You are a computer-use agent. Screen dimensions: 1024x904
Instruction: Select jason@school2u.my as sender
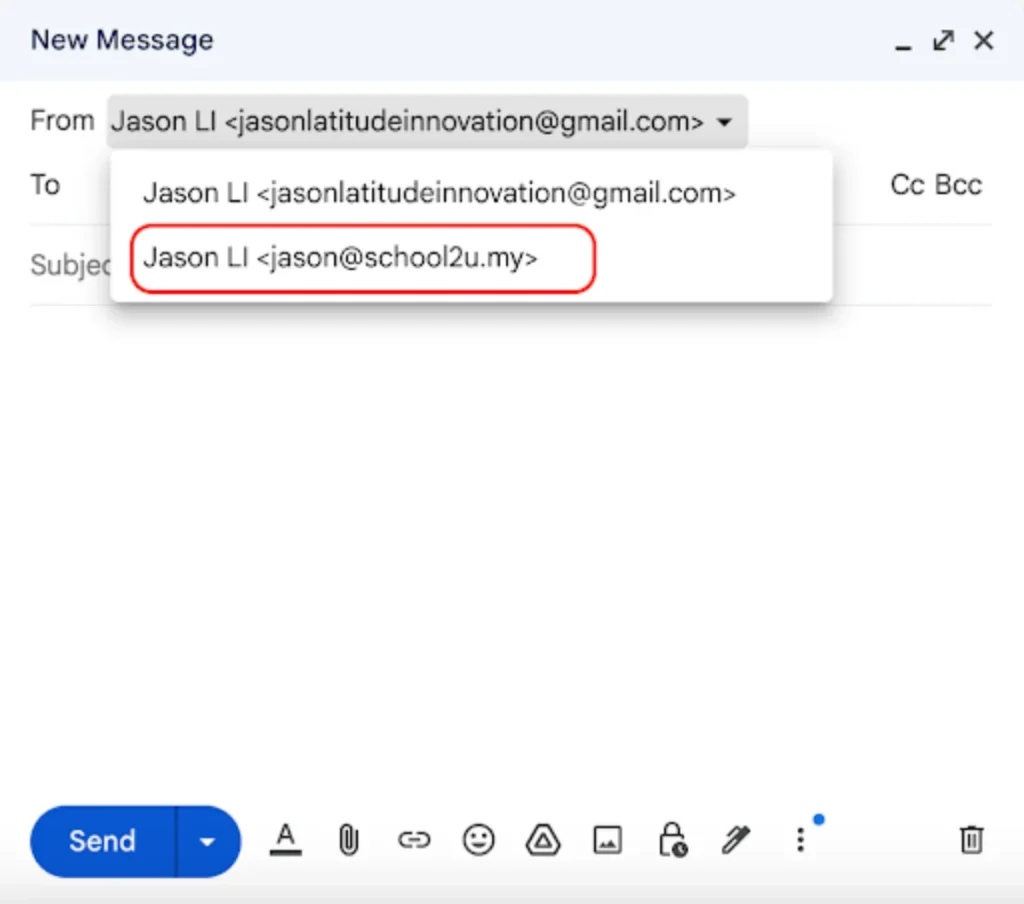coord(340,258)
